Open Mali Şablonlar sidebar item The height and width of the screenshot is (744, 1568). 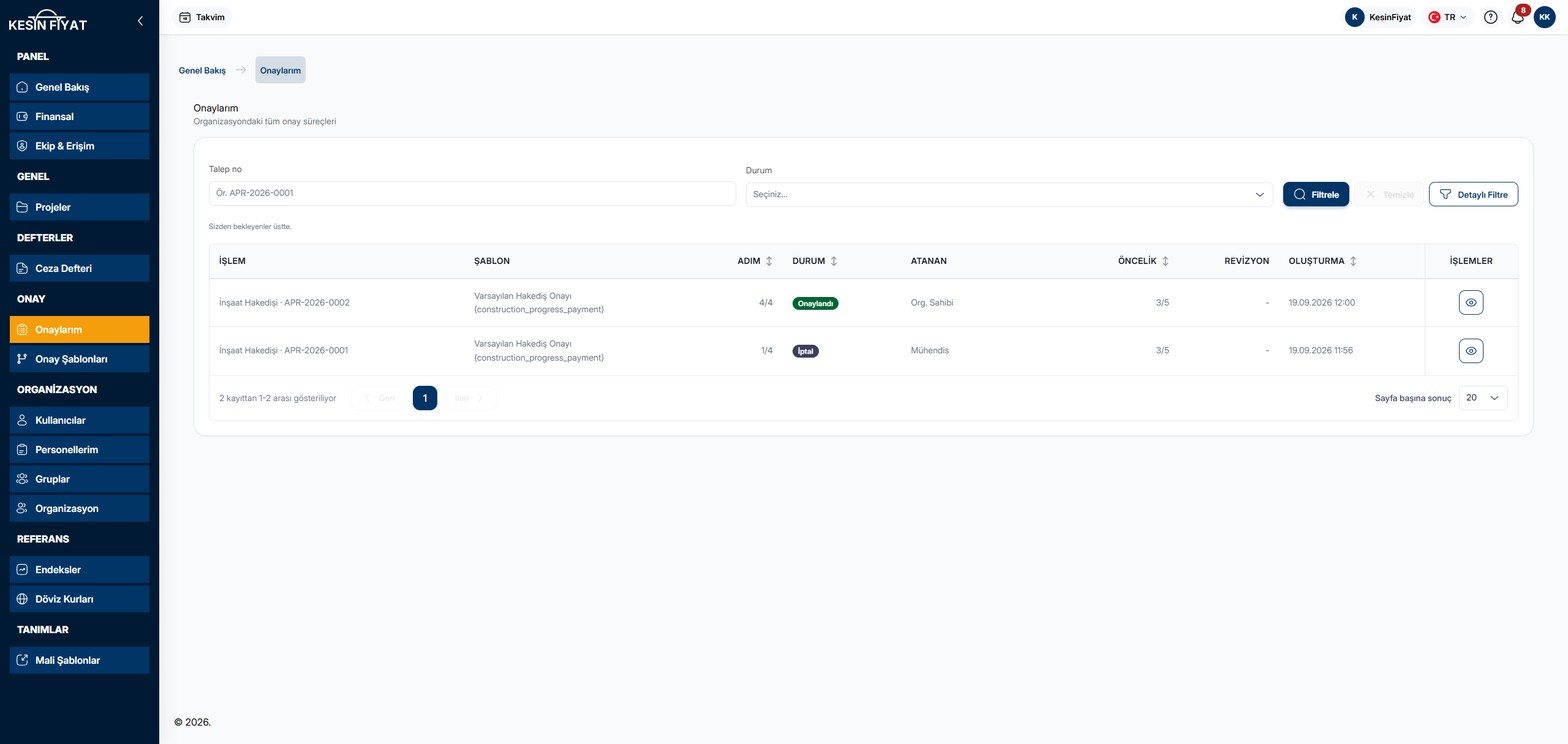click(79, 660)
